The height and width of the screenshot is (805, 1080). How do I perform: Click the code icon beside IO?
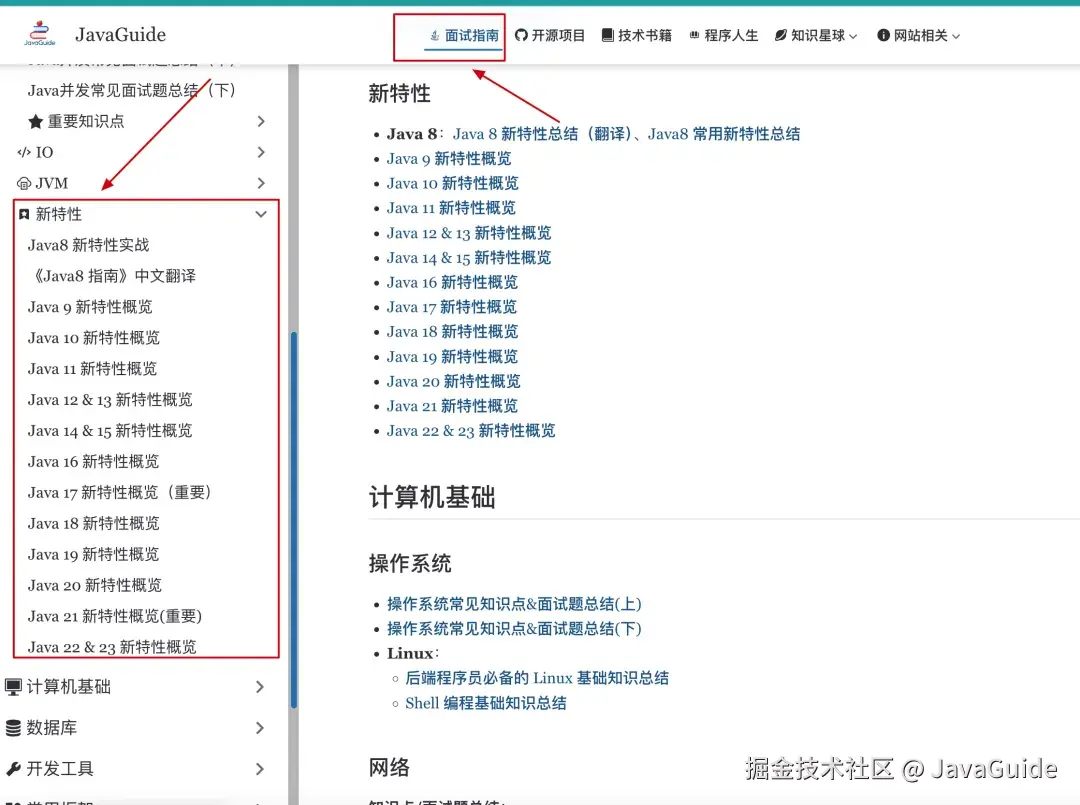click(x=24, y=152)
